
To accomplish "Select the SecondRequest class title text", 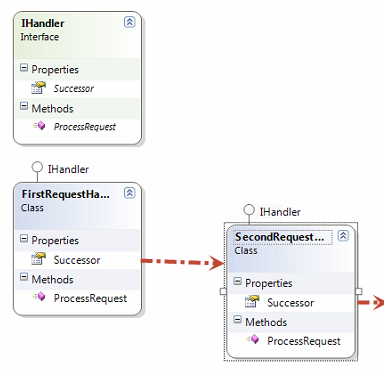I will click(x=280, y=237).
